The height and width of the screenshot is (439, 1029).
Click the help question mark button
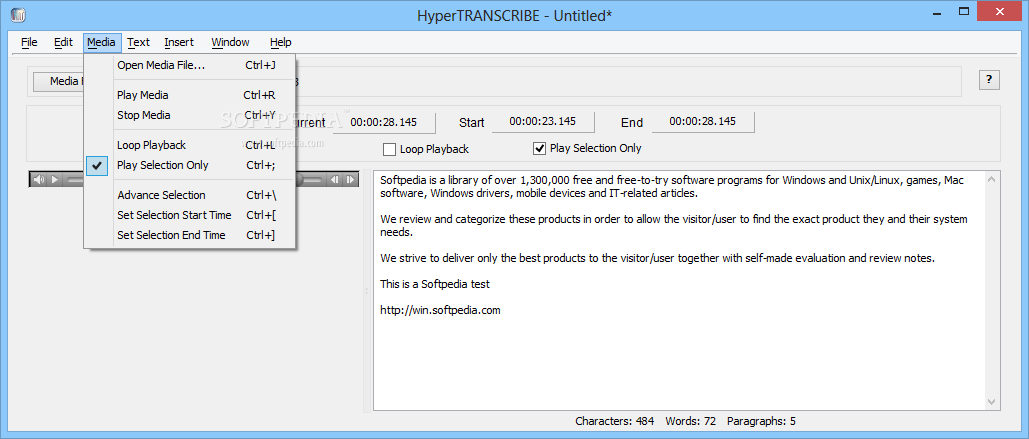[x=989, y=80]
